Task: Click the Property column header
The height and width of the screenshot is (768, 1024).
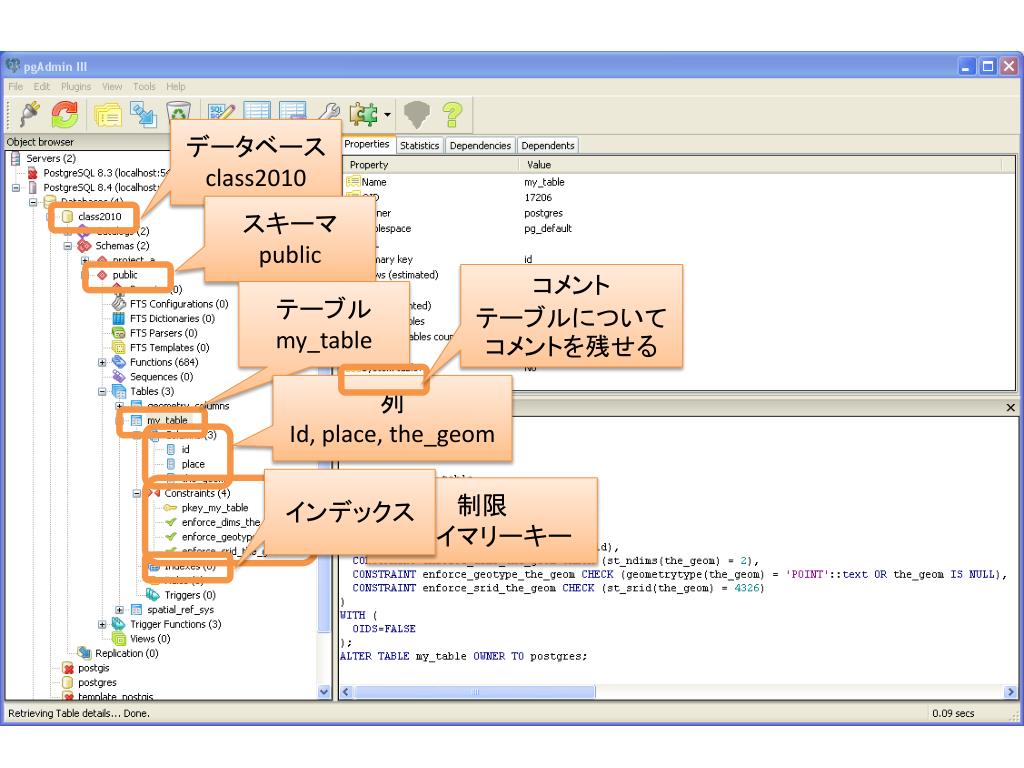Action: [432, 165]
